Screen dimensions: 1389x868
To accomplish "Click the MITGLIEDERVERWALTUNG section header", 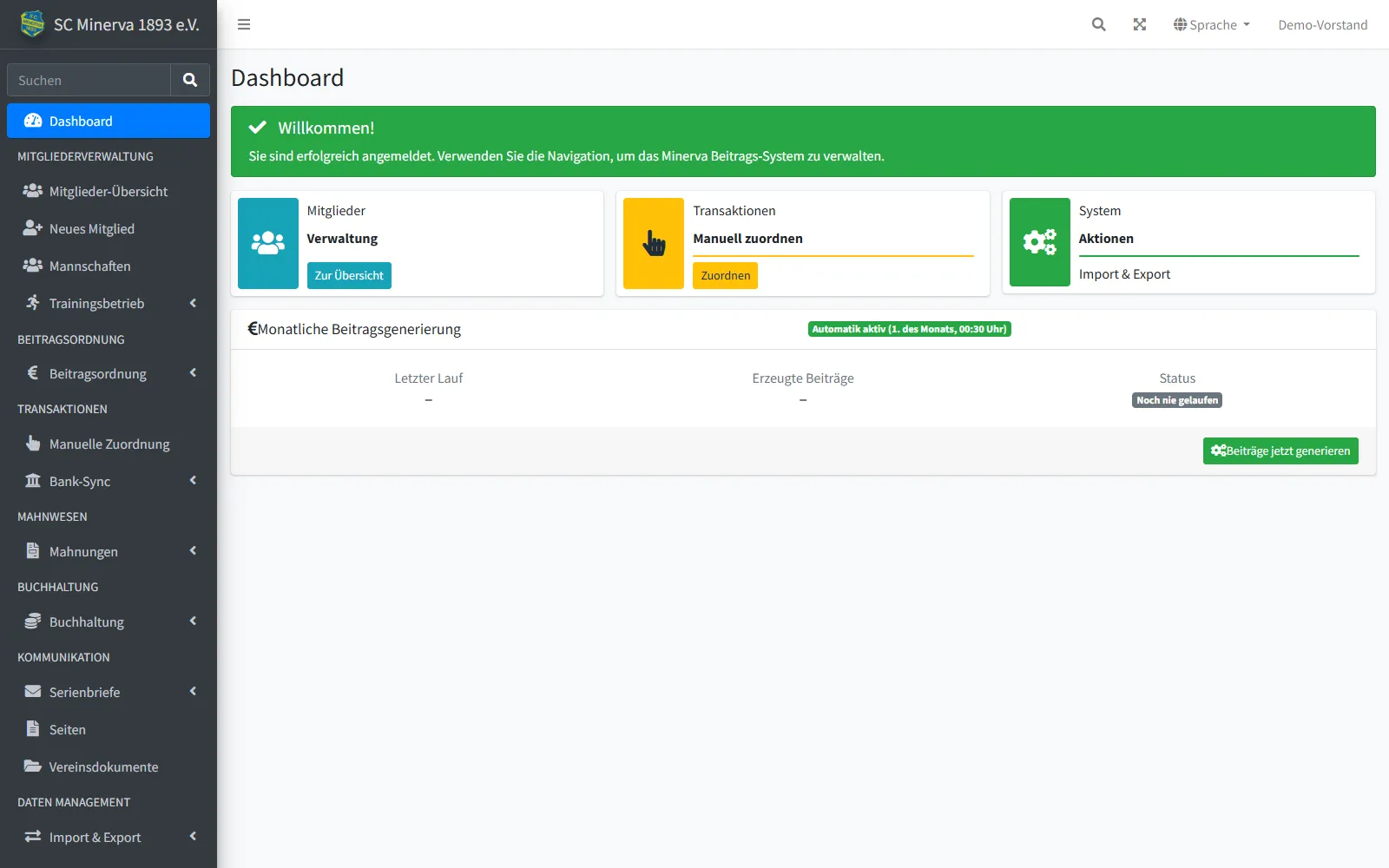I will click(85, 156).
